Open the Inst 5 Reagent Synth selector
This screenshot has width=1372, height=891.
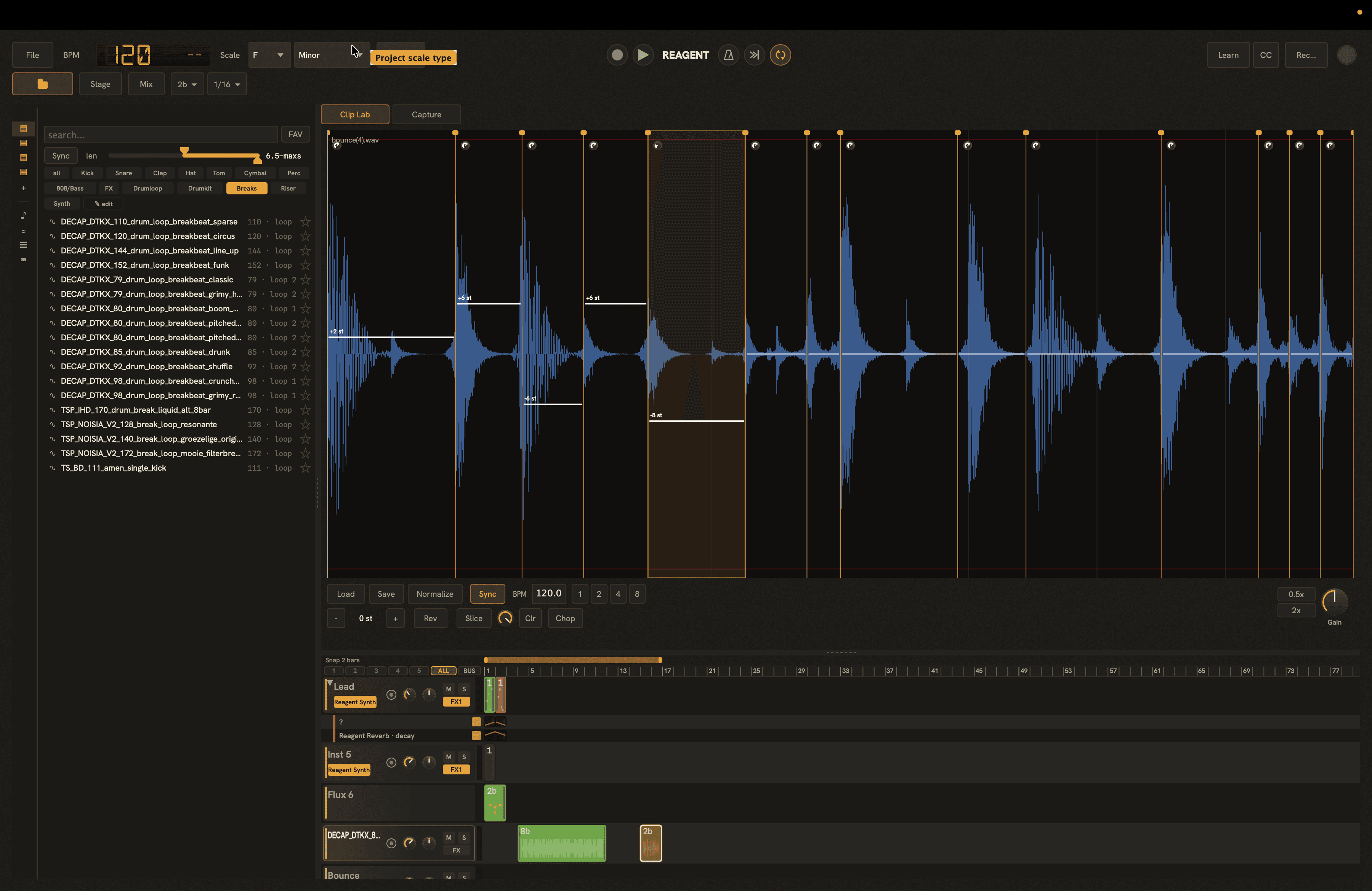click(349, 769)
